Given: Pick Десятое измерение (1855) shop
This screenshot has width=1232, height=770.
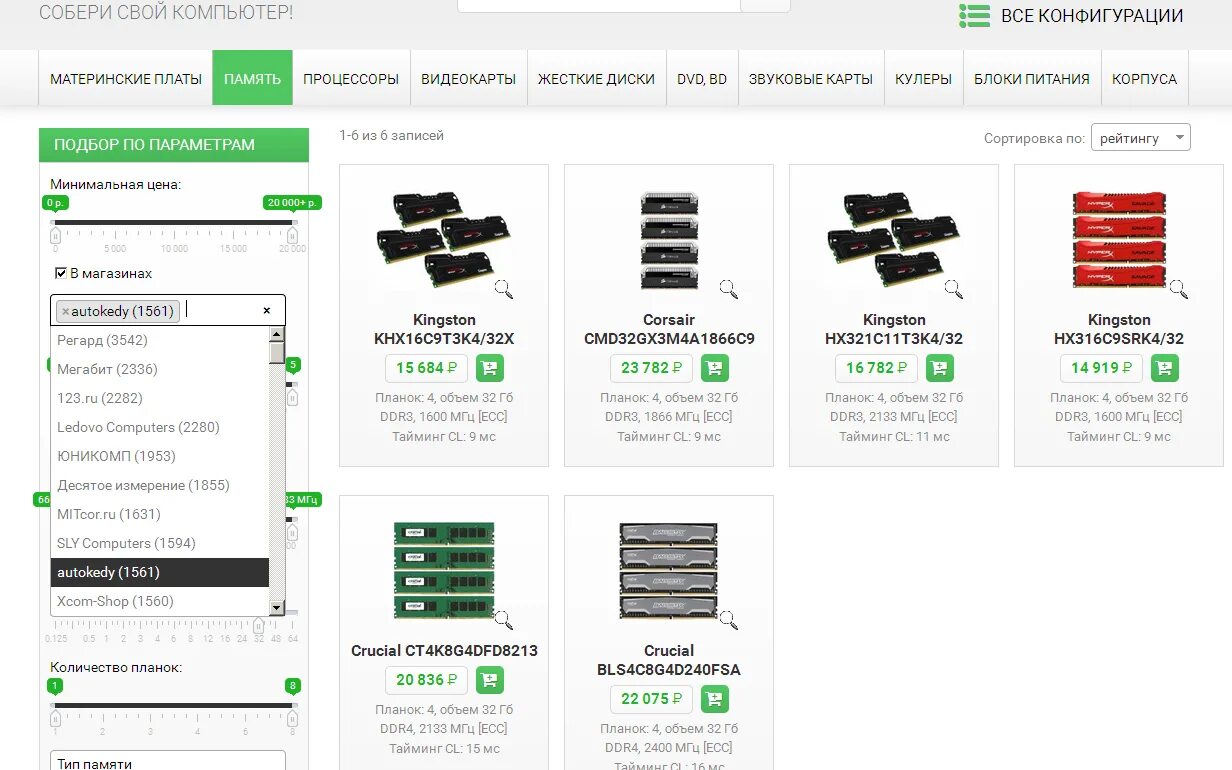Looking at the screenshot, I should point(160,485).
